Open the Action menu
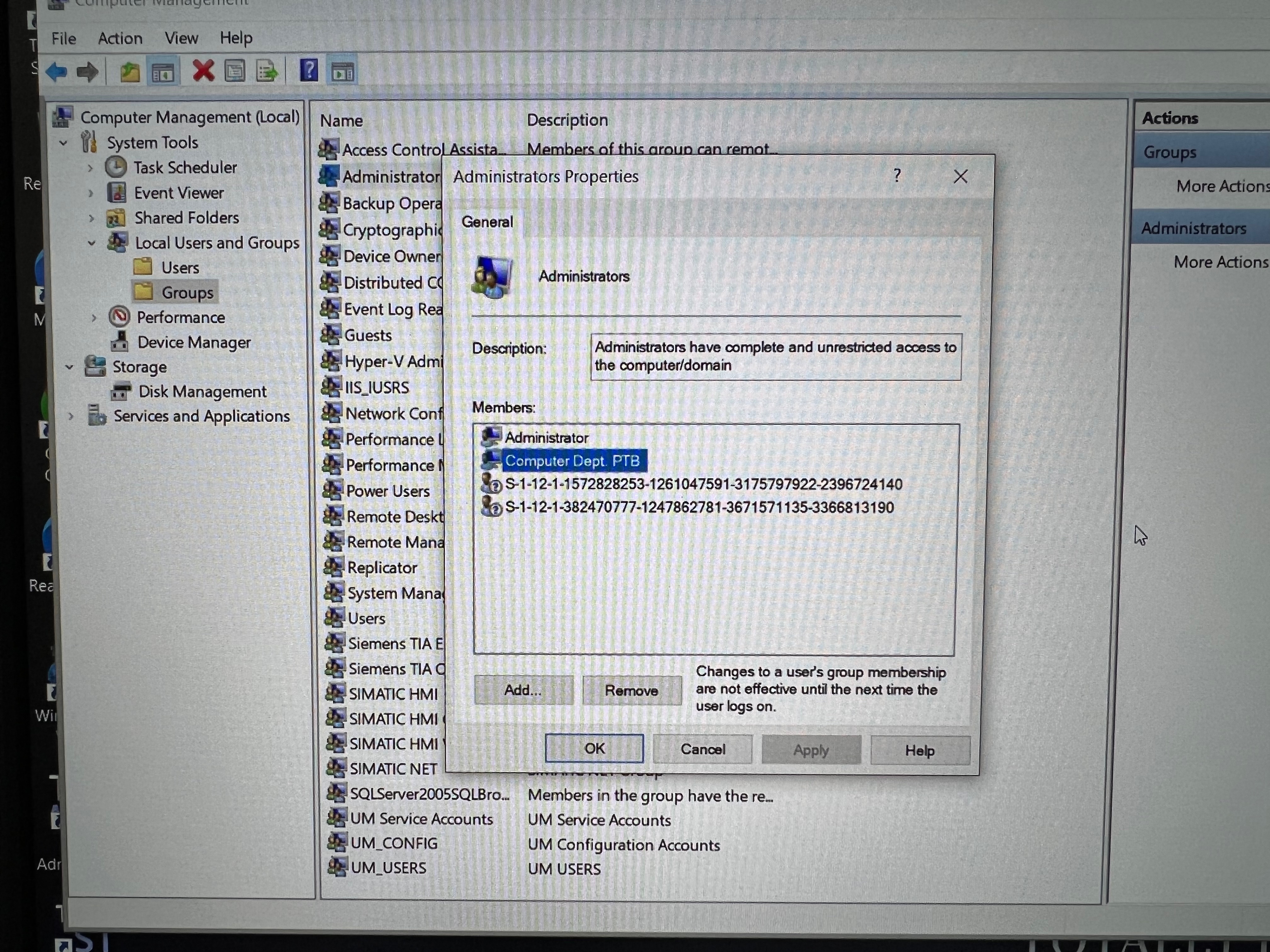This screenshot has width=1270, height=952. pyautogui.click(x=120, y=38)
